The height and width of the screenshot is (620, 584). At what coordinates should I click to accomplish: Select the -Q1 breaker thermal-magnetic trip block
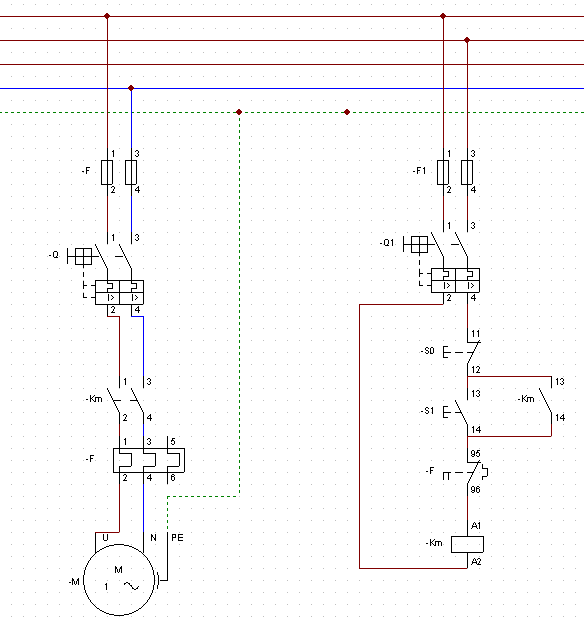pos(455,280)
